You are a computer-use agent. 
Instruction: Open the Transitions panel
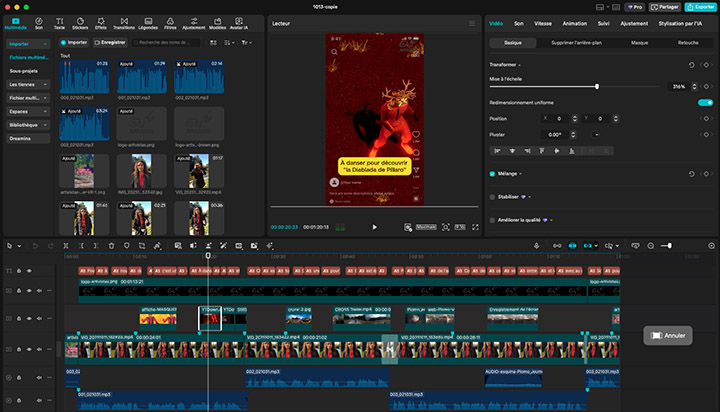[x=124, y=22]
